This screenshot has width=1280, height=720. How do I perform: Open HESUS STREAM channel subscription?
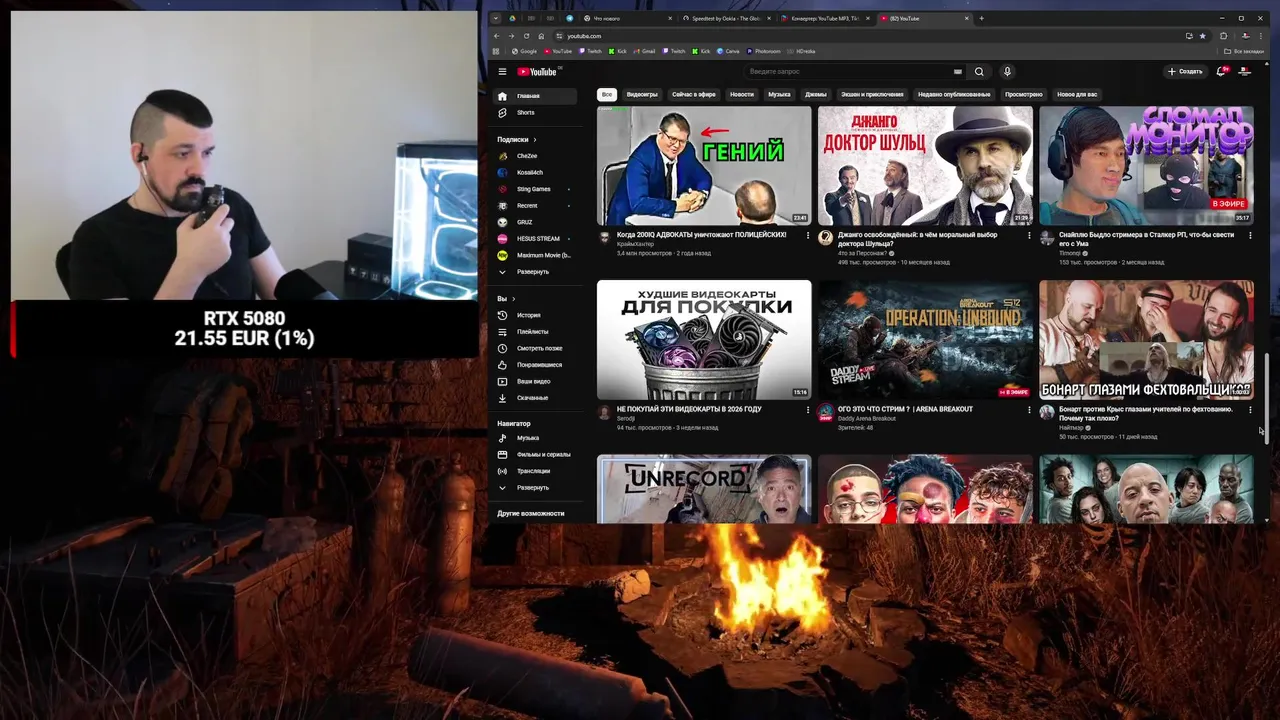click(x=536, y=239)
